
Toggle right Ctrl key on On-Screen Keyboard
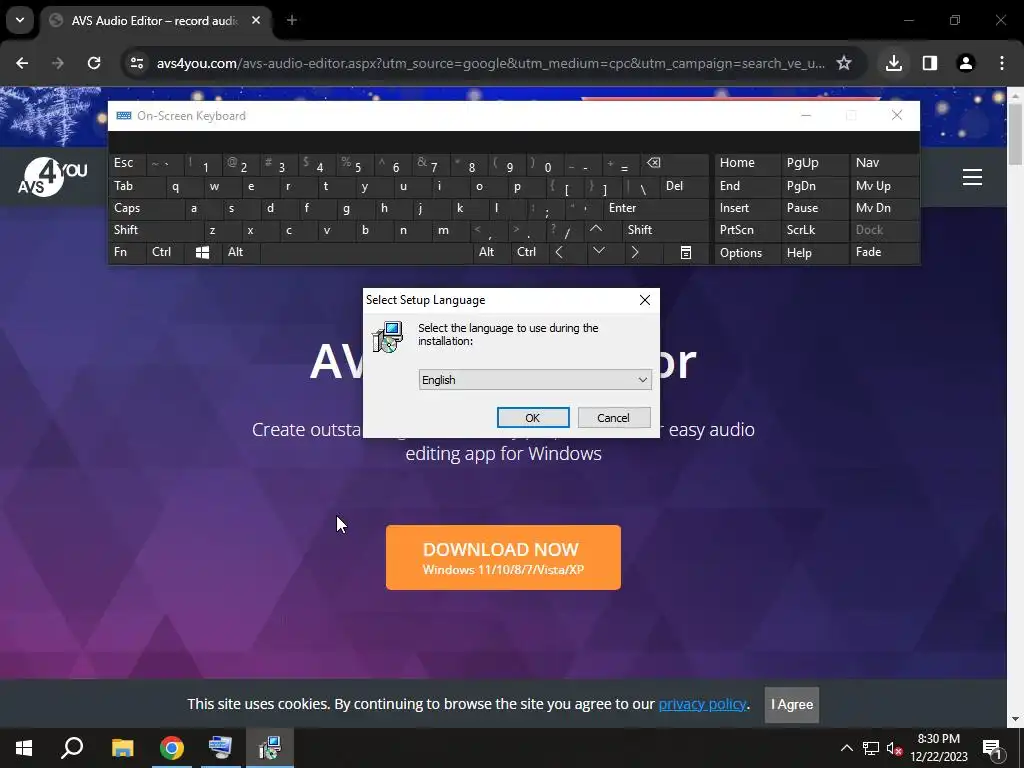[x=529, y=252]
